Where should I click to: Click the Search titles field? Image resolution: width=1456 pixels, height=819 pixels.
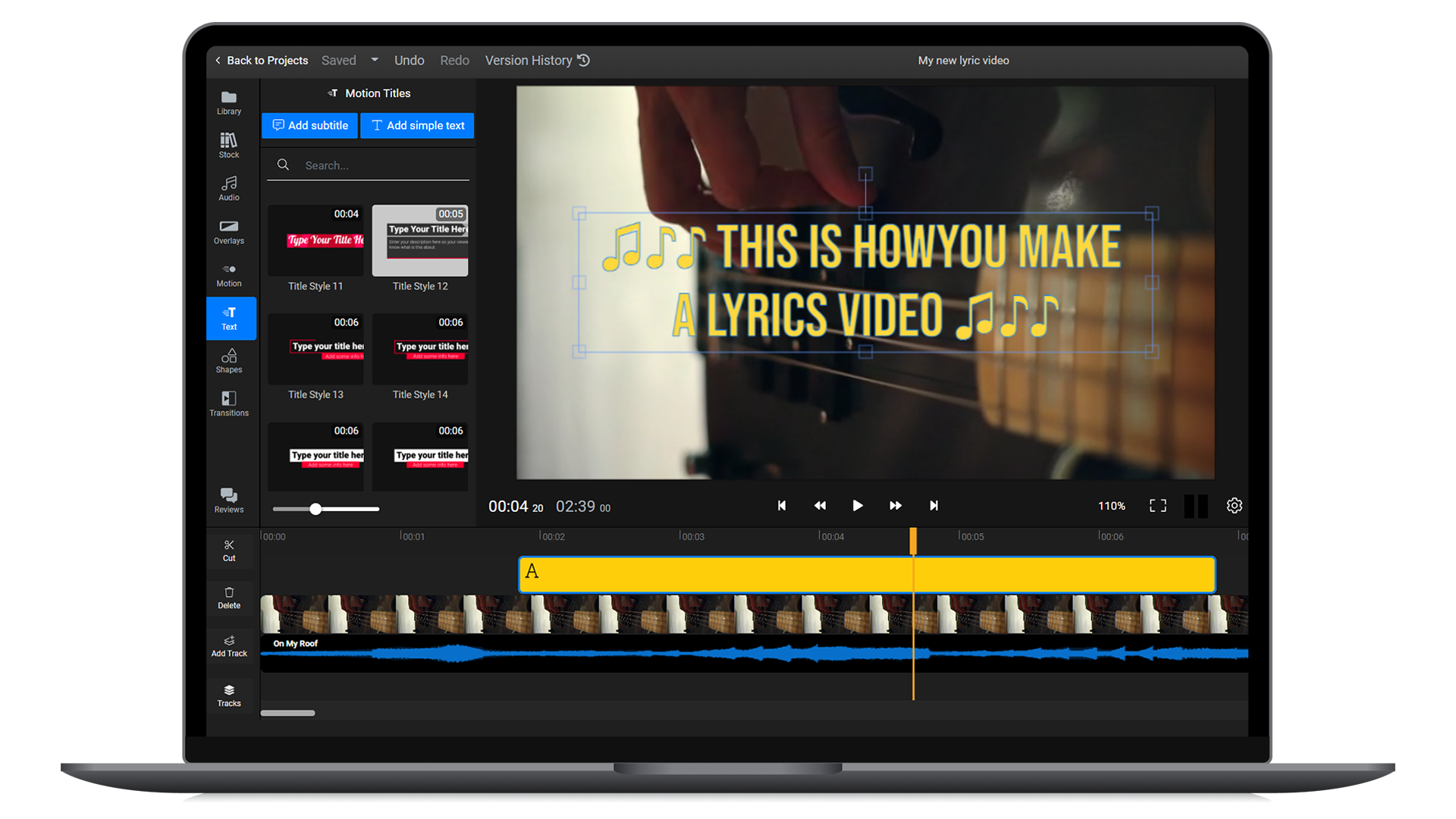(x=369, y=165)
